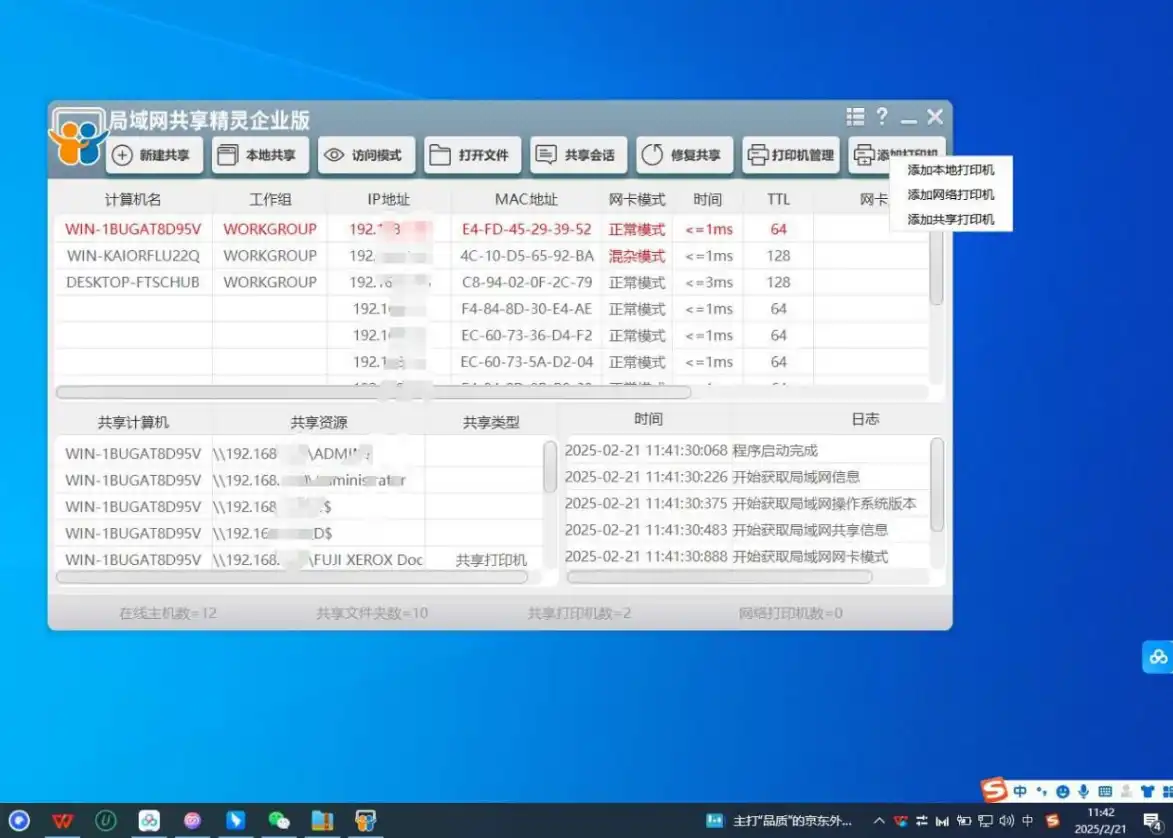Select 添加共享打印机 menu entry

coord(950,219)
